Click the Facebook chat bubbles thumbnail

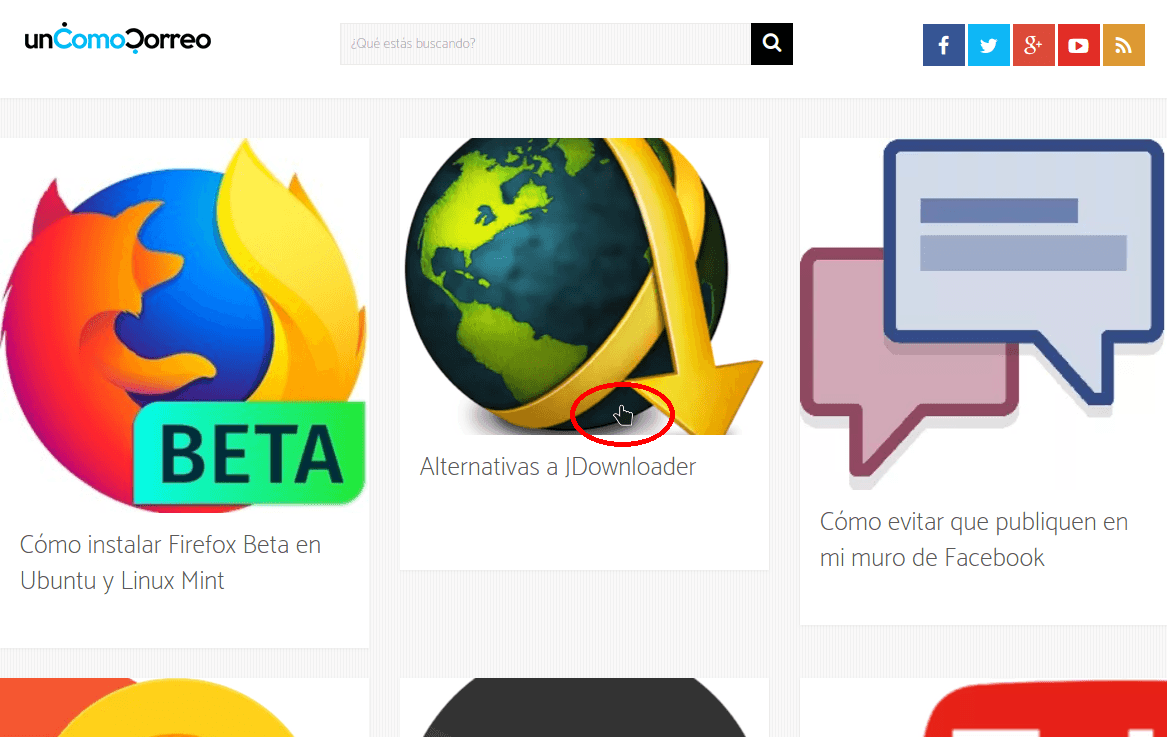click(982, 313)
